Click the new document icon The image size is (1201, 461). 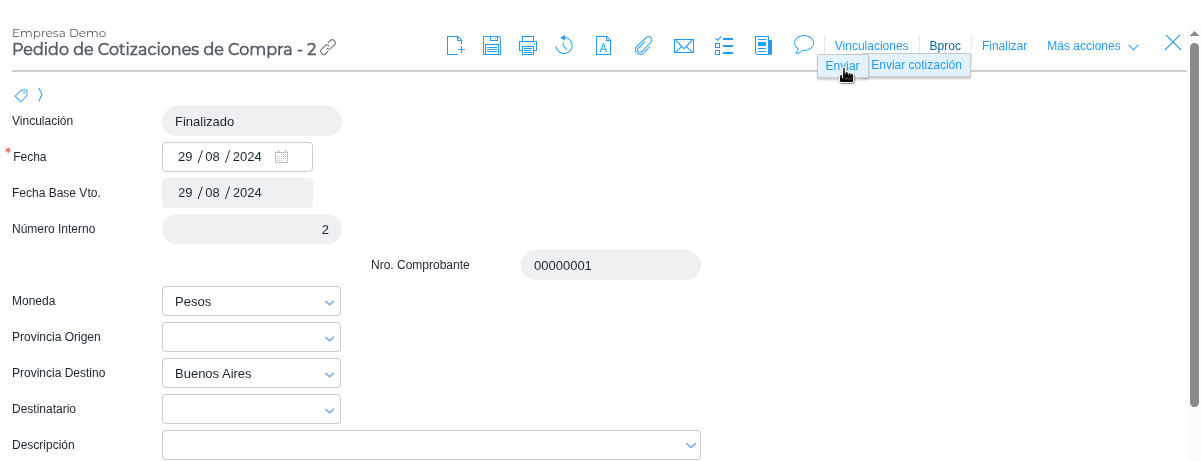coord(455,45)
